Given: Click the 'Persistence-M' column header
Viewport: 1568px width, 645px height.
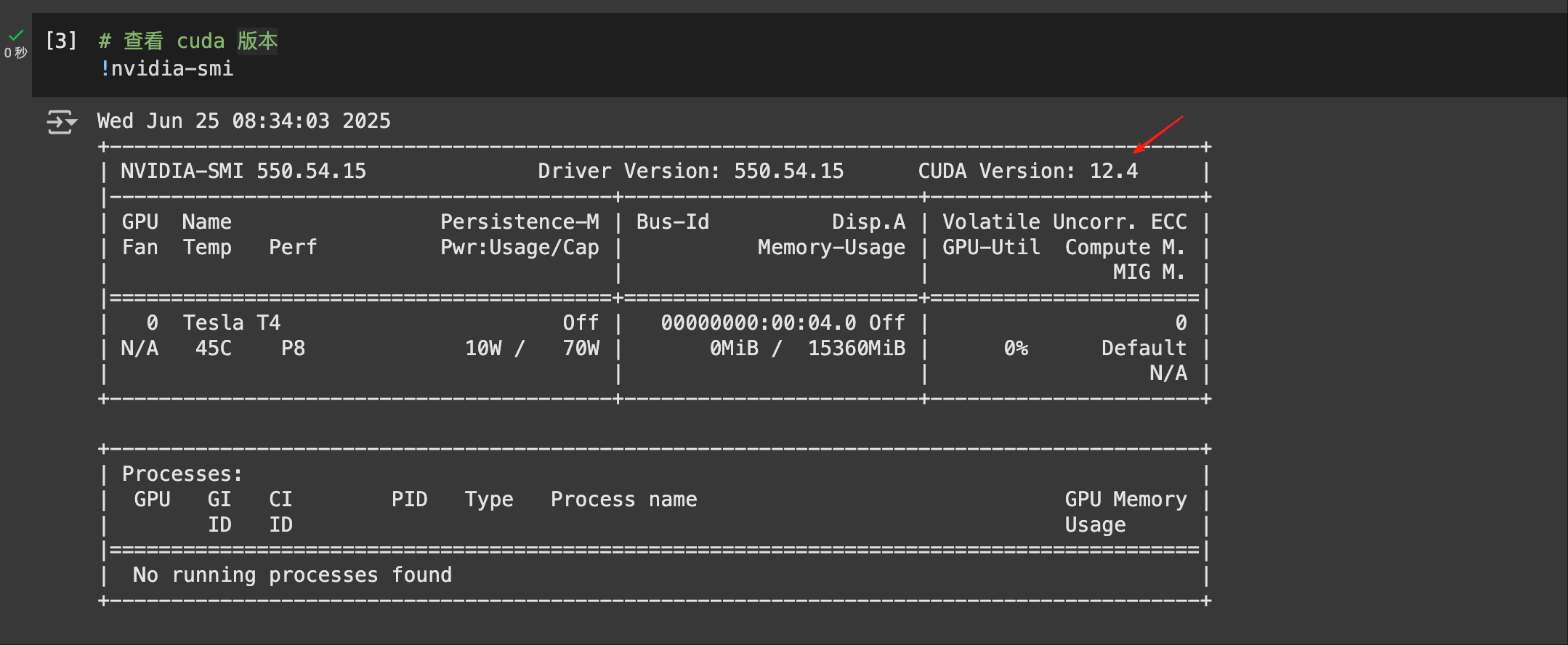Looking at the screenshot, I should [520, 222].
